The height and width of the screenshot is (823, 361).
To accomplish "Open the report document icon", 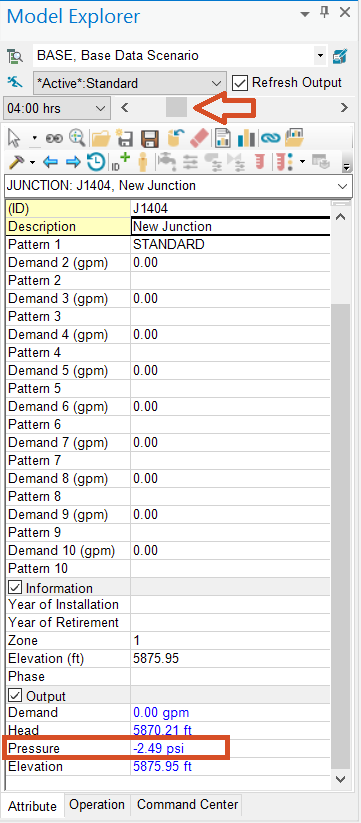I will tap(224, 139).
